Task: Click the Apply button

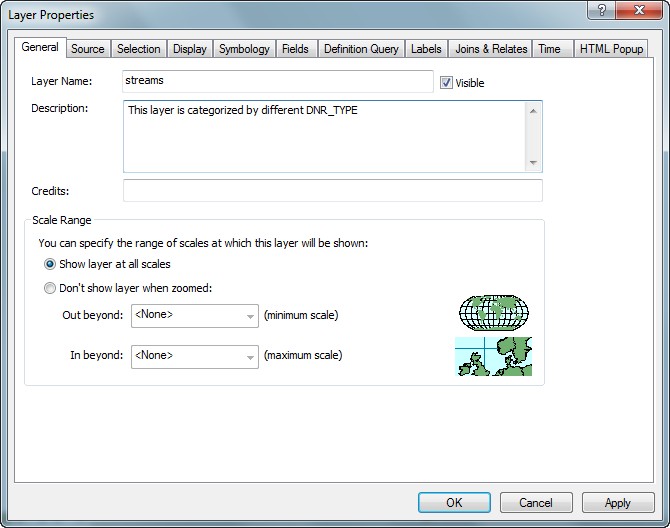Action: click(x=617, y=503)
